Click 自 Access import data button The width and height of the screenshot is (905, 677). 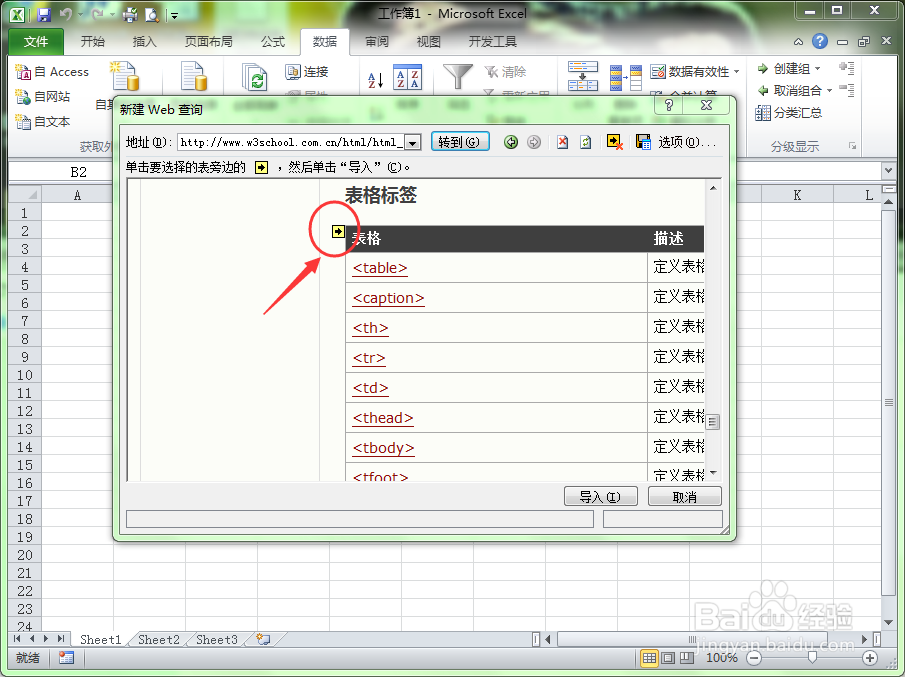tap(53, 72)
